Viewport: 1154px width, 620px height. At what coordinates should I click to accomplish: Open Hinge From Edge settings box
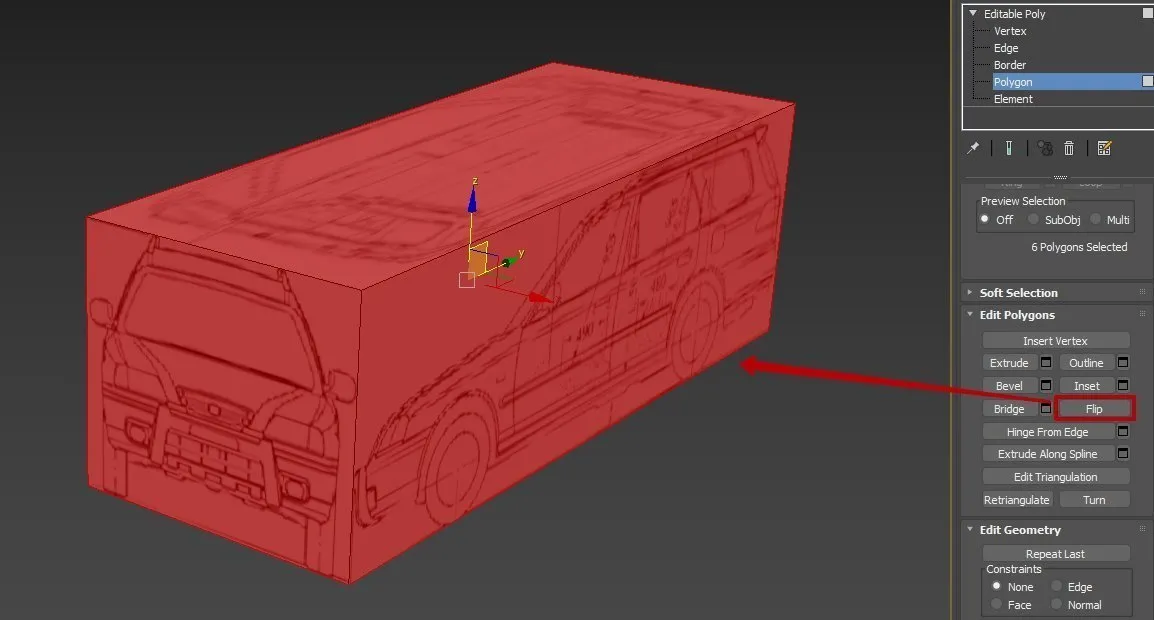click(x=1123, y=432)
